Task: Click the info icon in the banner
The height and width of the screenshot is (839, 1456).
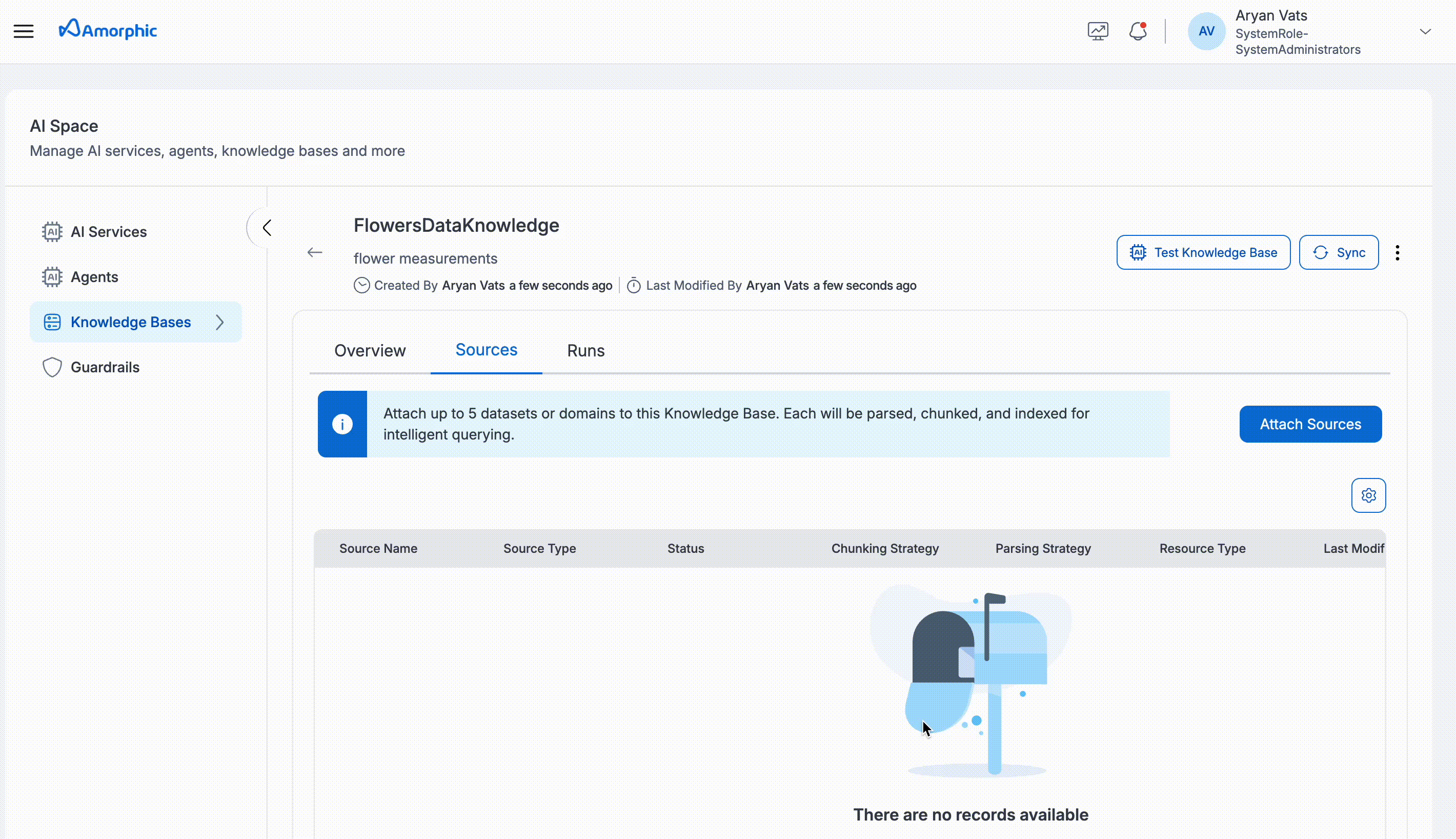Action: (342, 424)
